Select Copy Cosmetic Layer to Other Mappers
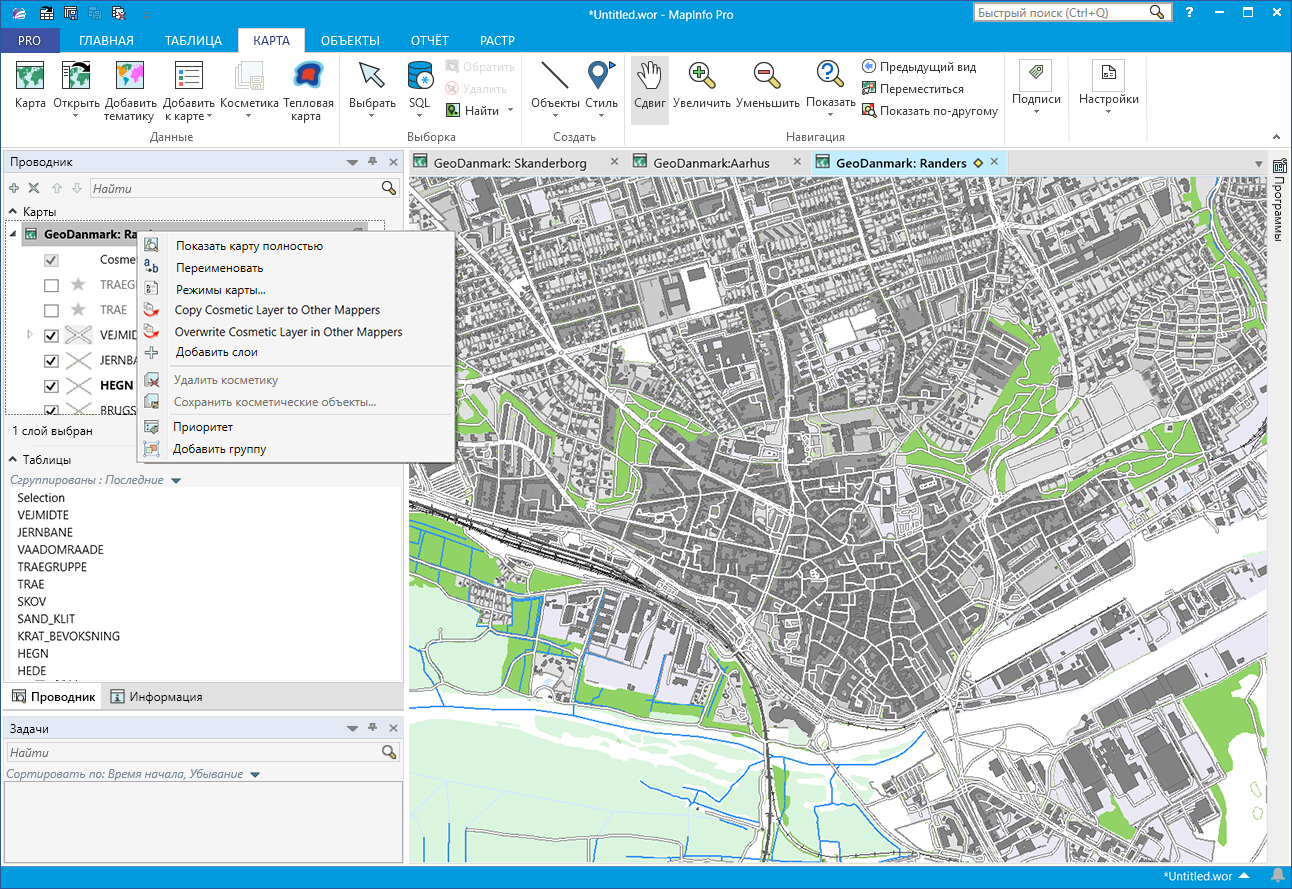This screenshot has width=1292, height=889. point(277,310)
